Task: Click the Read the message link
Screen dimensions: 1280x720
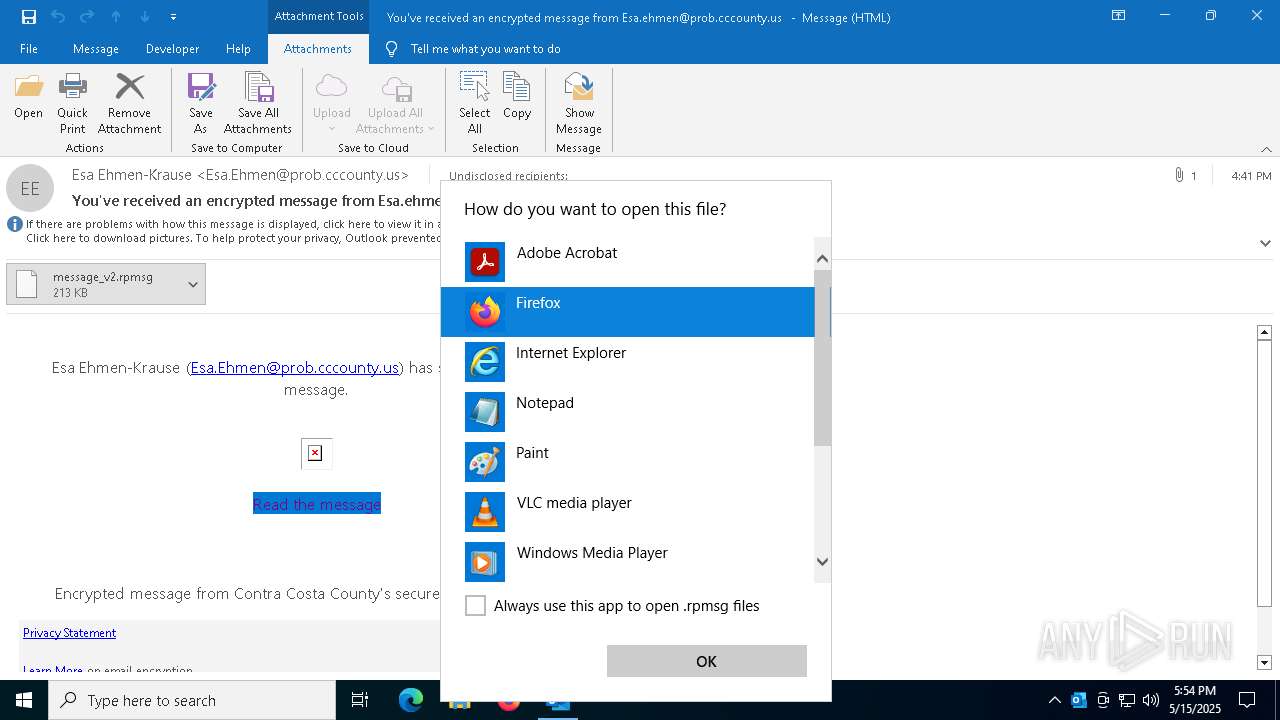Action: point(317,504)
